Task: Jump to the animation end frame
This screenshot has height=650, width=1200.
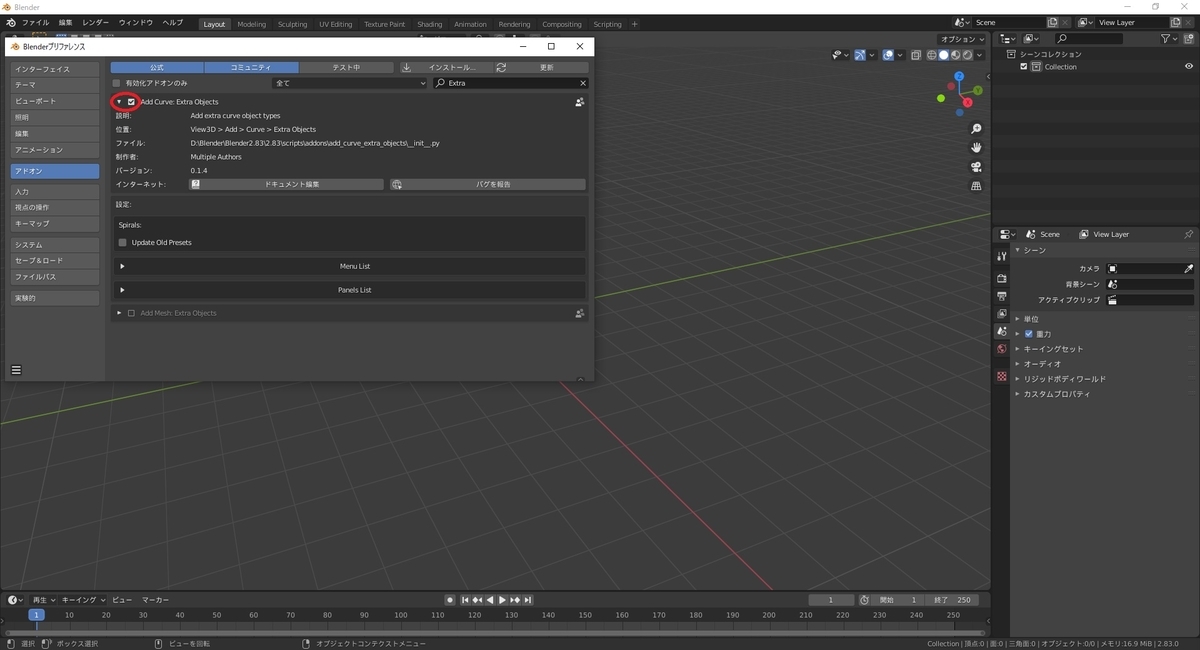Action: (527, 600)
